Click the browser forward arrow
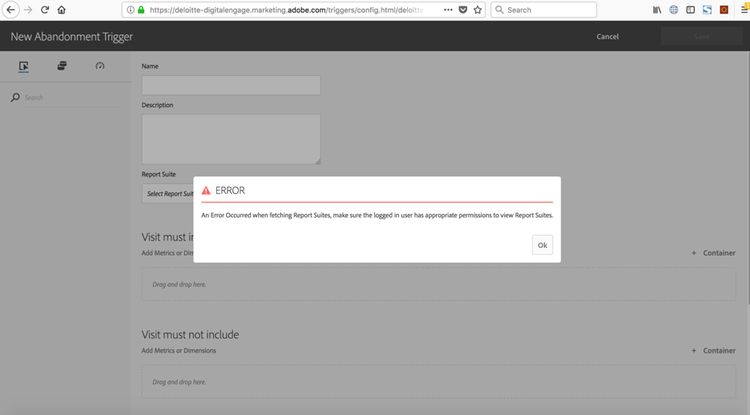The image size is (750, 415). pyautogui.click(x=28, y=10)
